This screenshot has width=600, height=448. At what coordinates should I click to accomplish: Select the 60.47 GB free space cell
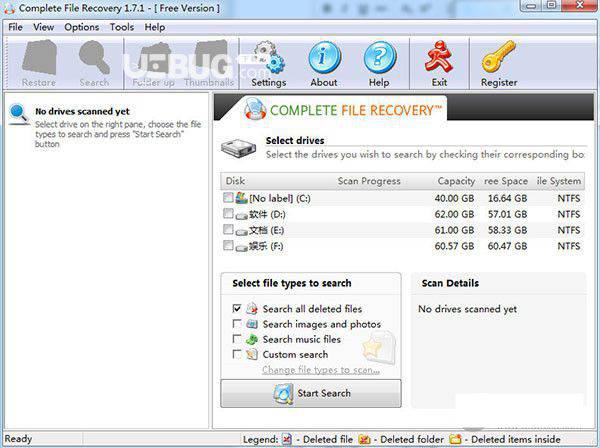(507, 246)
